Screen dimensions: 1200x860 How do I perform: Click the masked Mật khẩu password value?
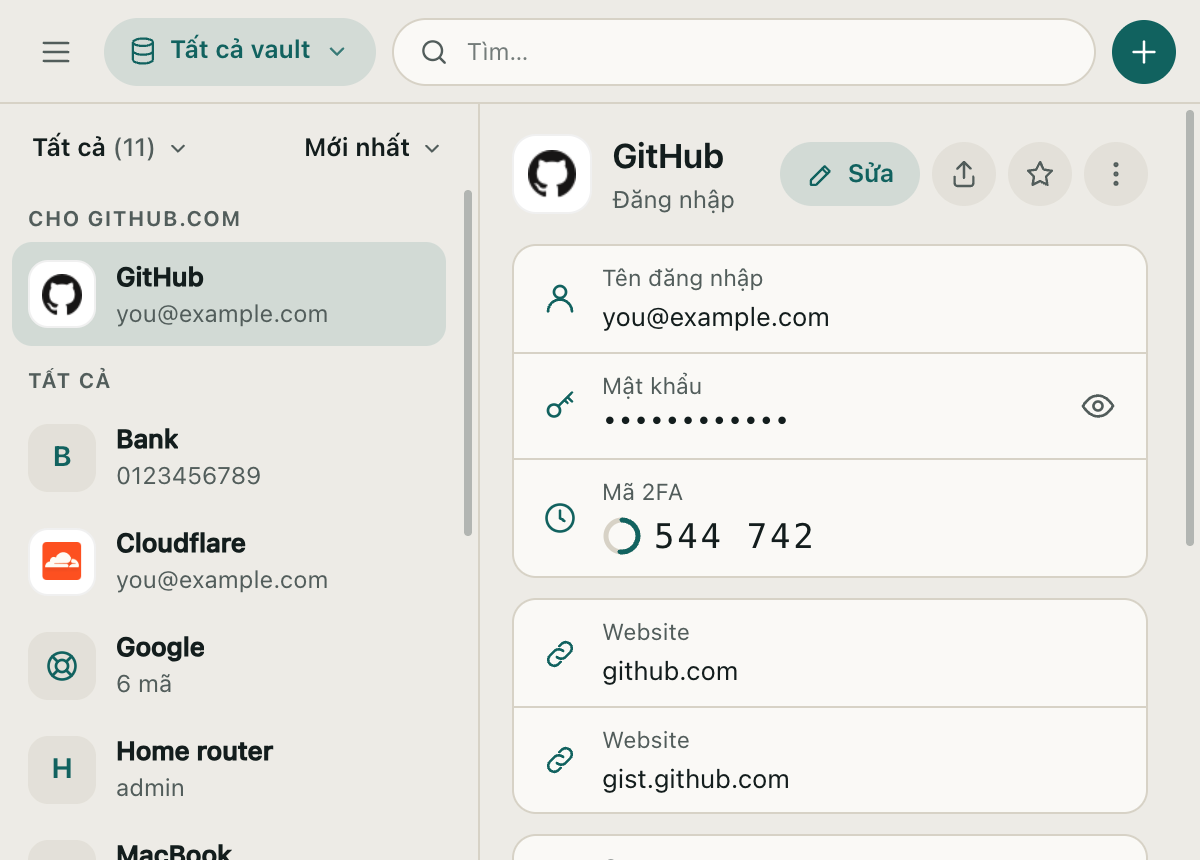pyautogui.click(x=696, y=420)
